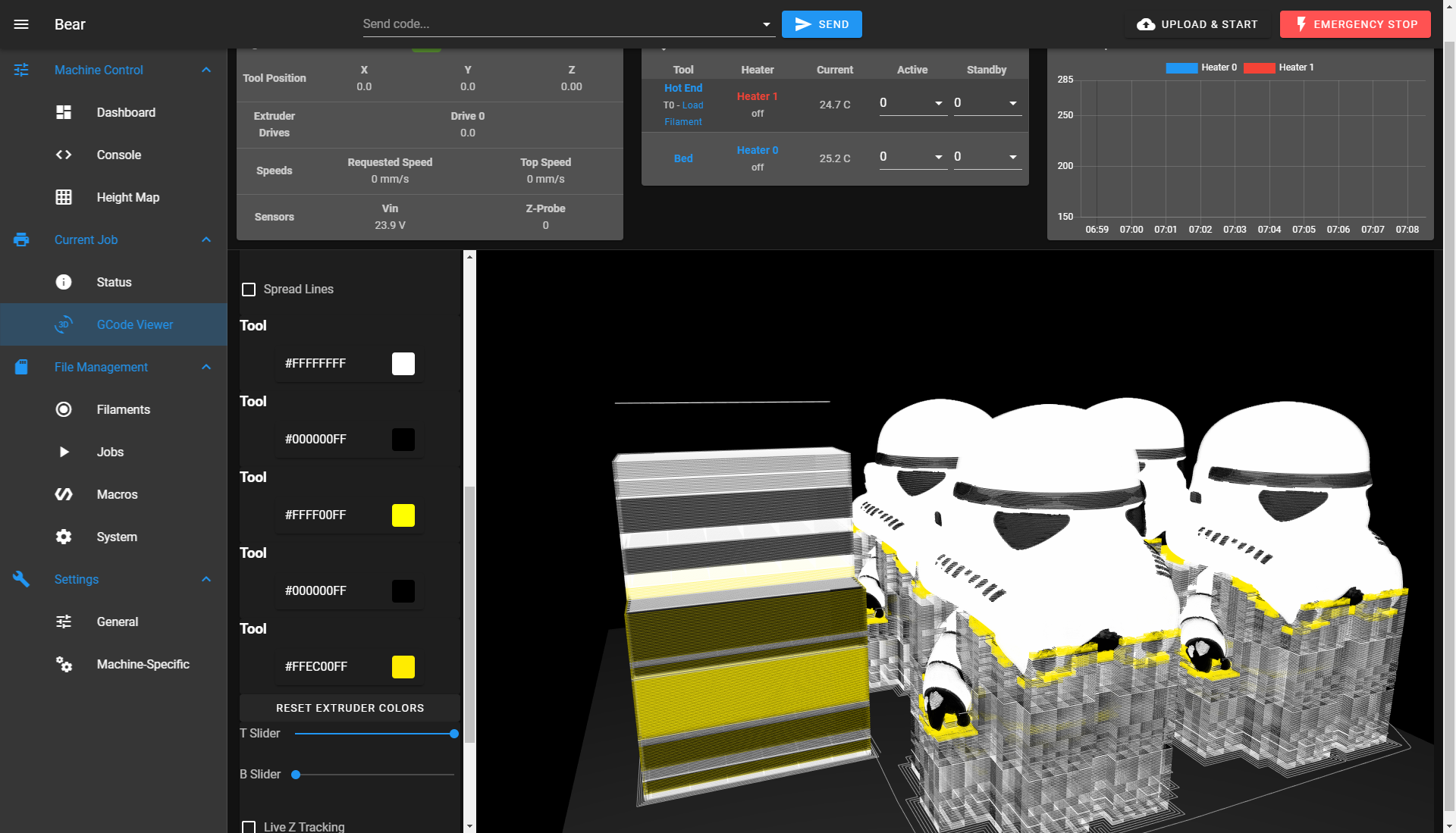Viewport: 1456px width, 833px height.
Task: Toggle the Spread Lines checkbox
Action: coord(249,290)
